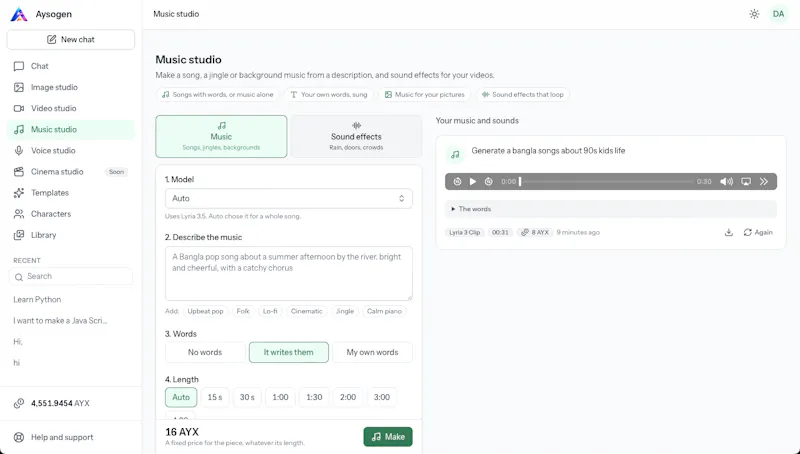Open the Library page
Screen dimensions: 800x454
tap(70, 235)
